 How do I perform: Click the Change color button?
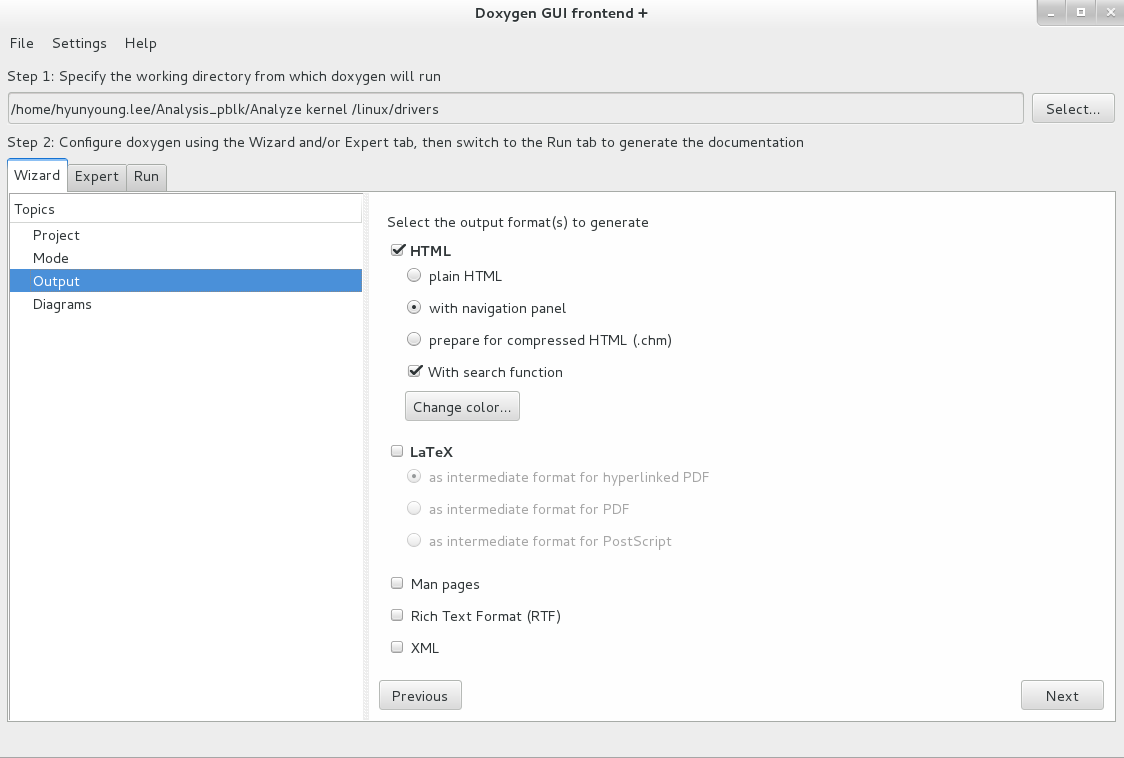coord(462,407)
